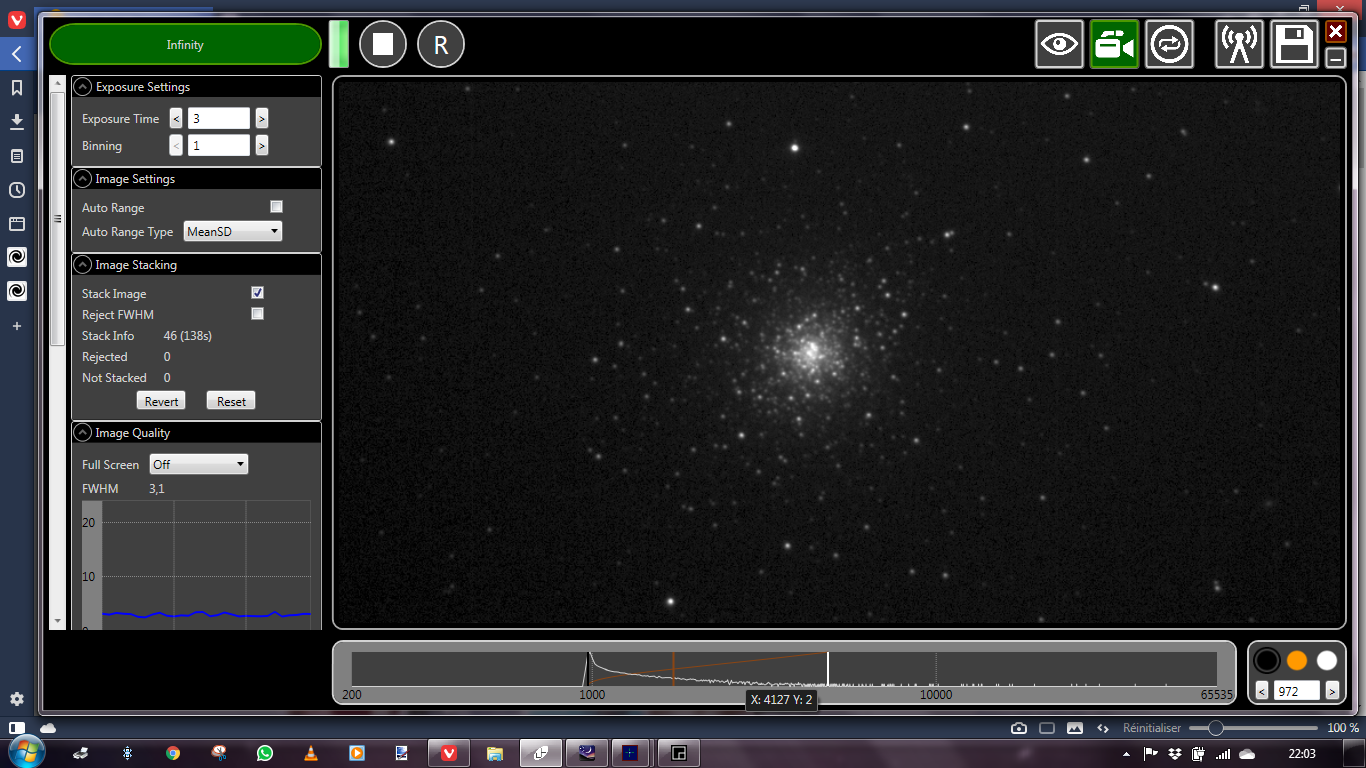Open WhatsApp from the taskbar
This screenshot has height=768, width=1366.
pyautogui.click(x=264, y=753)
